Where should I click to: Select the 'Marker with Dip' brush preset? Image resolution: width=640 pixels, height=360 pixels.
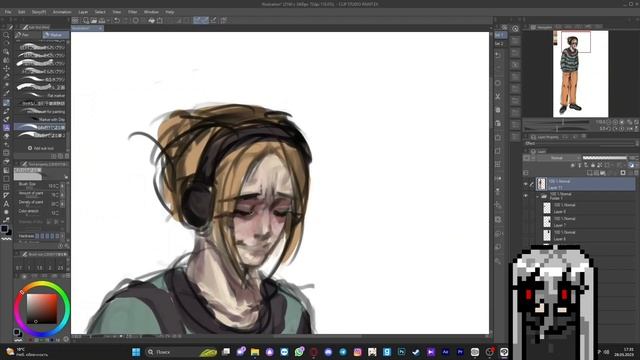pos(41,119)
